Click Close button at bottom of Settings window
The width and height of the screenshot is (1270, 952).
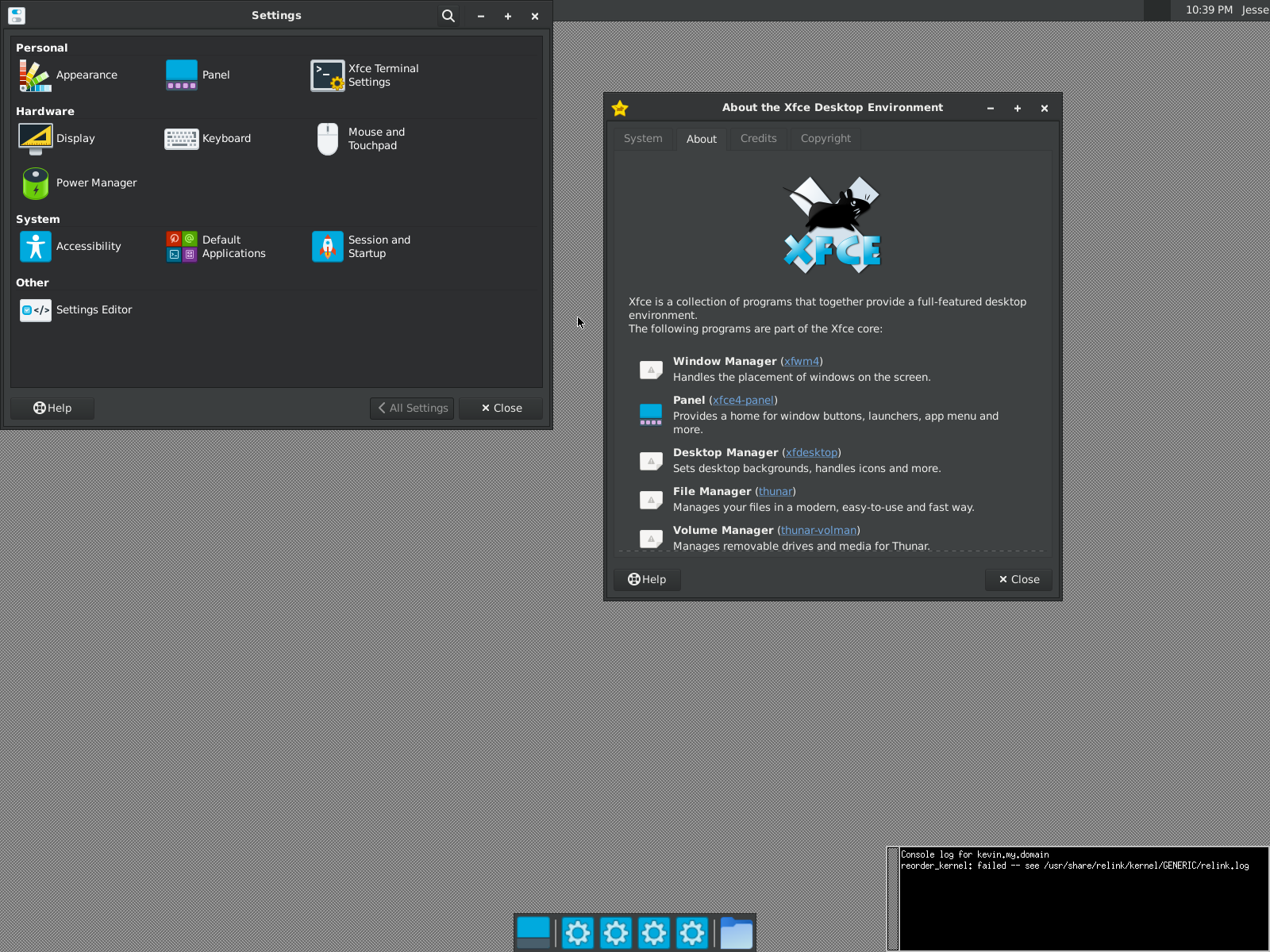pos(501,409)
